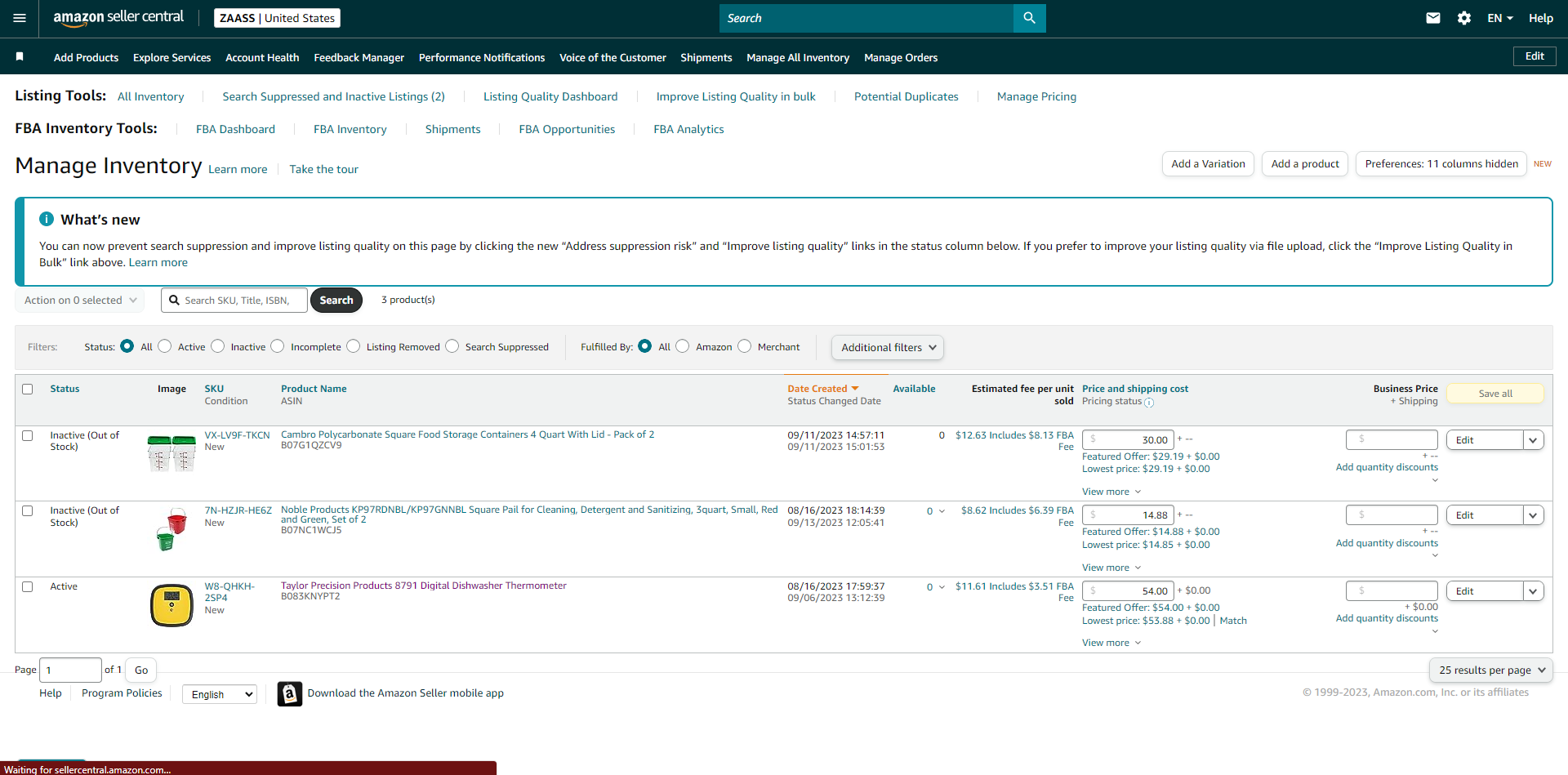The height and width of the screenshot is (775, 1568).
Task: Click the Amazon Seller Central logo
Action: (118, 18)
